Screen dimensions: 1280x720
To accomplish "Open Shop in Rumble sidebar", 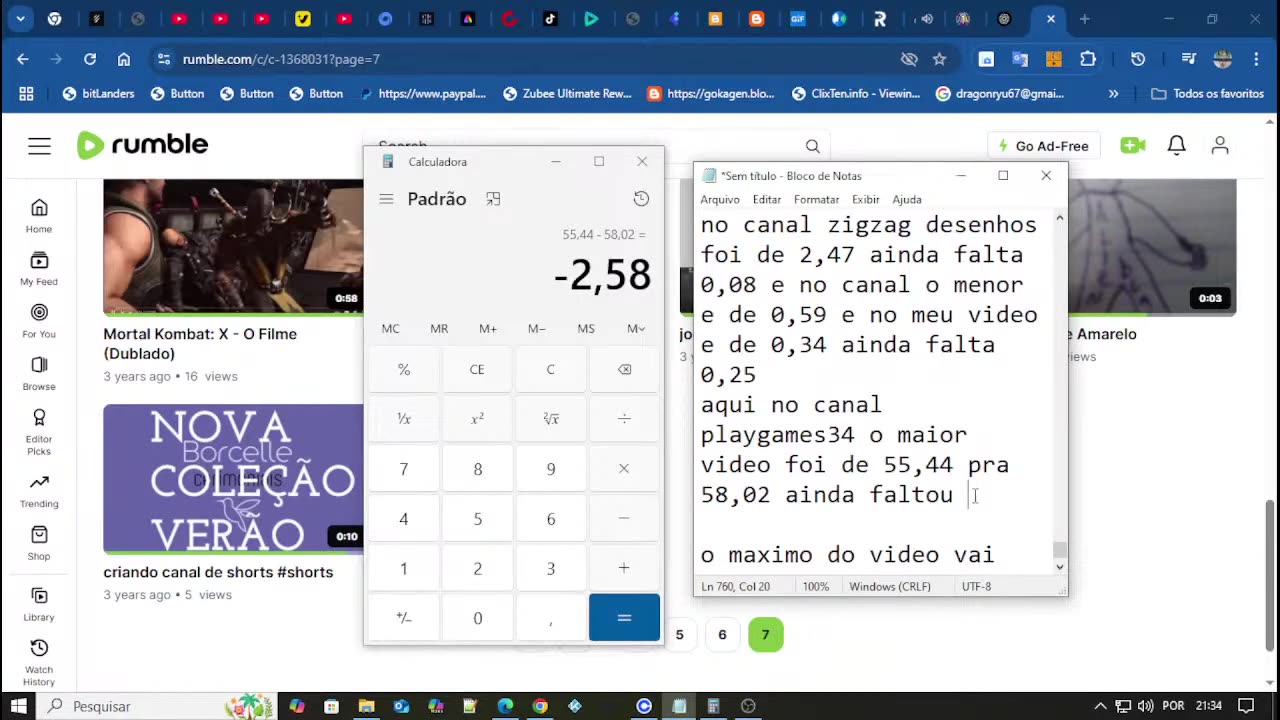I will point(39,544).
